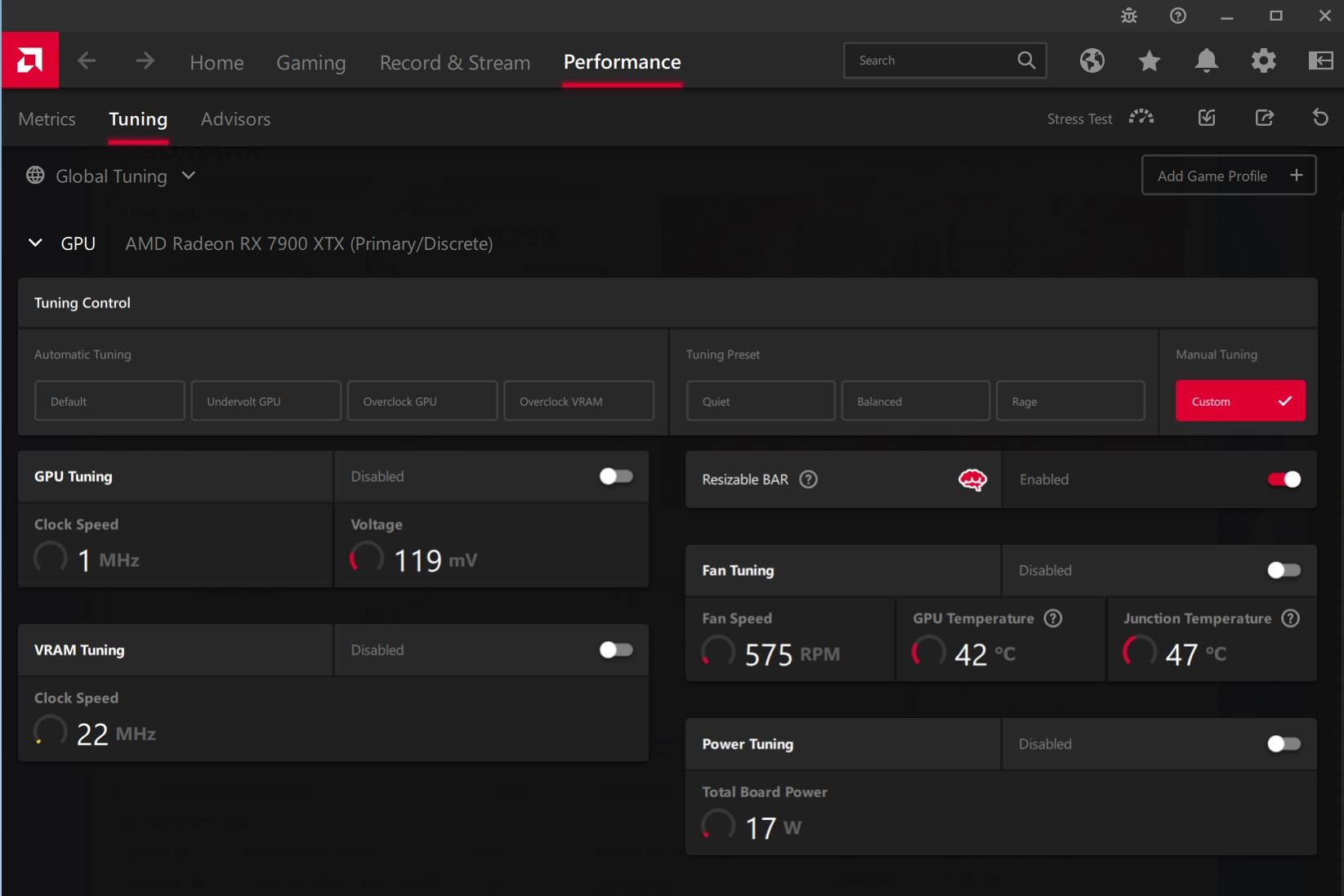Open the Record & Stream tab
Image resolution: width=1344 pixels, height=896 pixels.
click(455, 62)
